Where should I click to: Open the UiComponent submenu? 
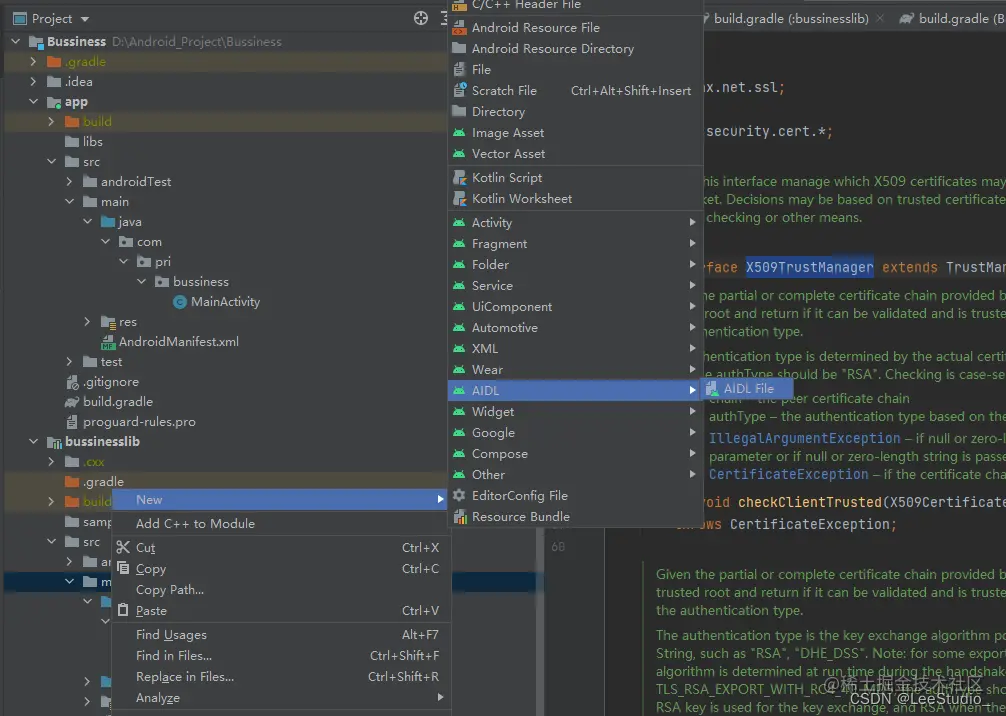575,307
